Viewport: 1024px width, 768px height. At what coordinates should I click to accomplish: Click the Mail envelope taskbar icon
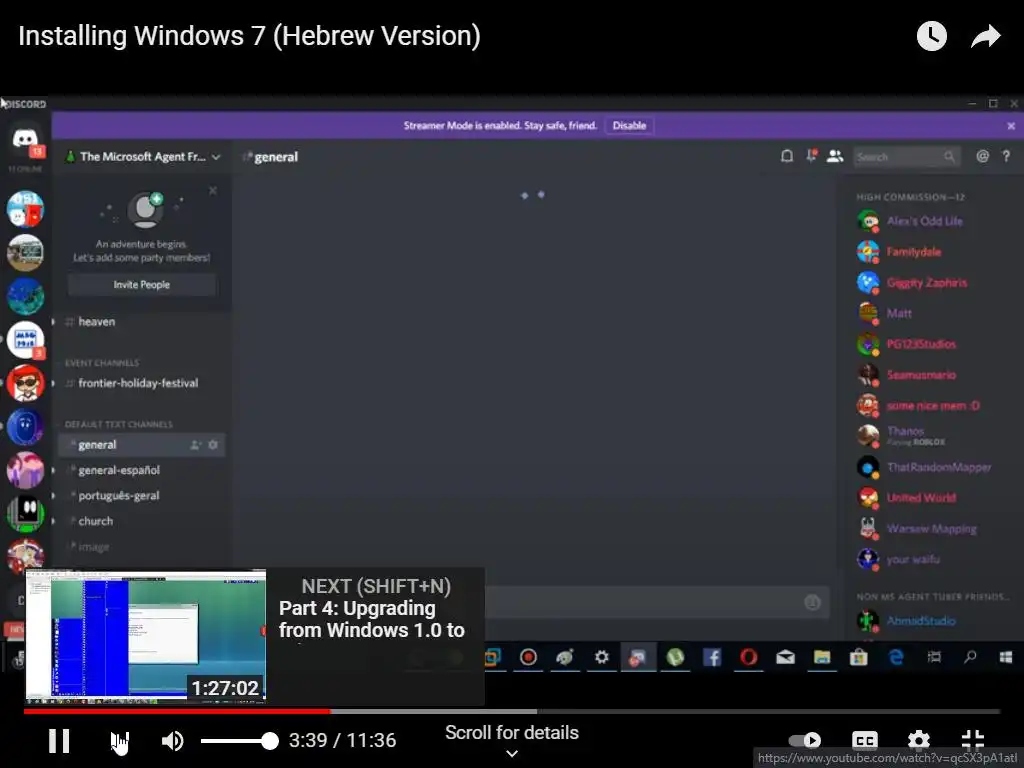pyautogui.click(x=785, y=657)
